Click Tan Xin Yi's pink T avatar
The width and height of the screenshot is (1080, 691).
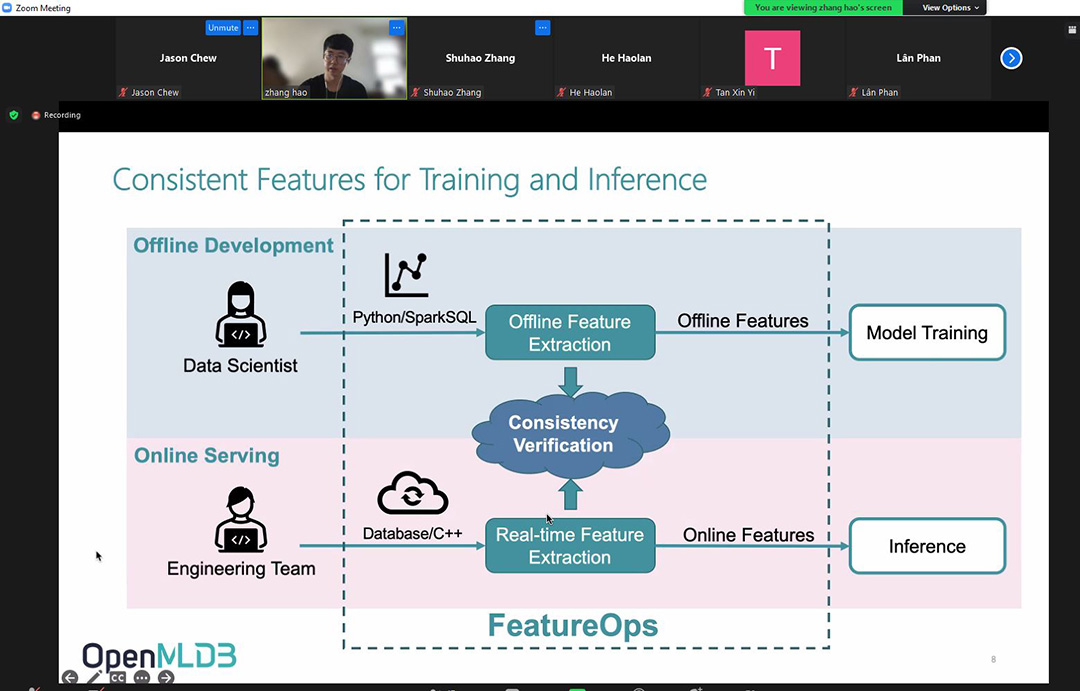[x=772, y=58]
